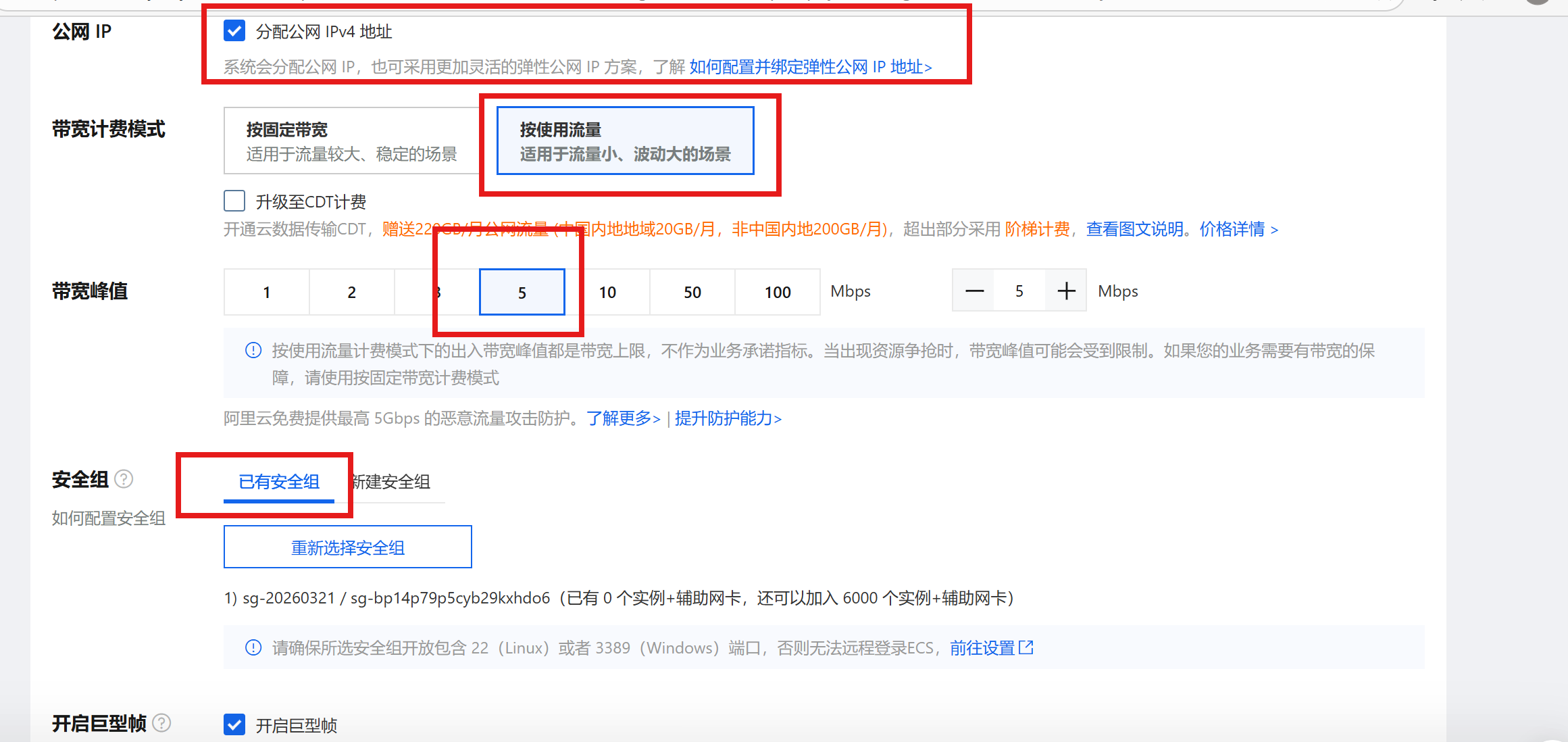
Task: Click the bandwidth value input field
Action: pos(1019,291)
